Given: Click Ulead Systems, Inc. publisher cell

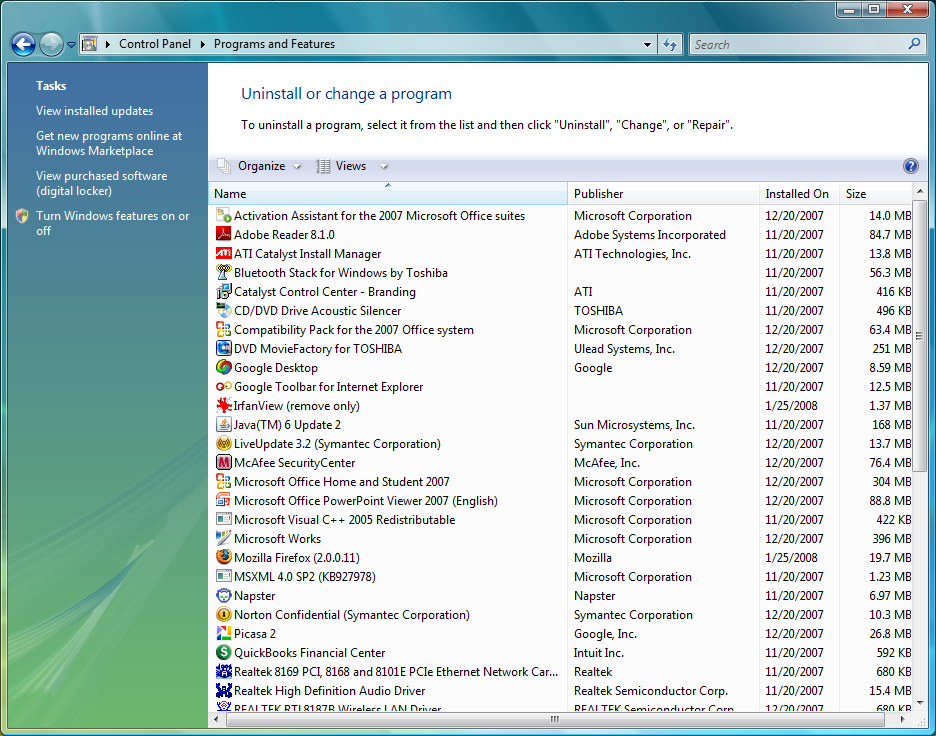Looking at the screenshot, I should 624,349.
